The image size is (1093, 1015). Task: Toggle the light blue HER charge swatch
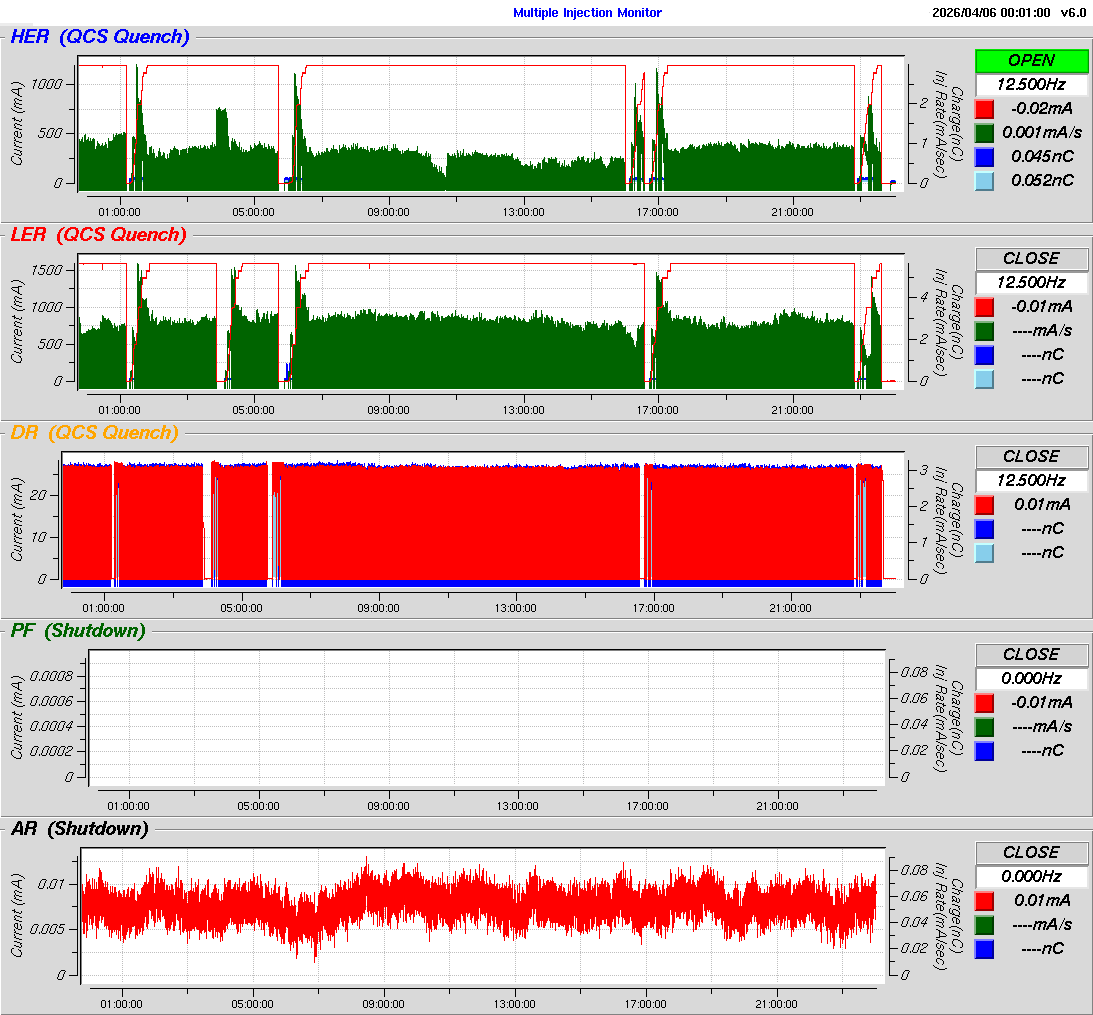[985, 180]
